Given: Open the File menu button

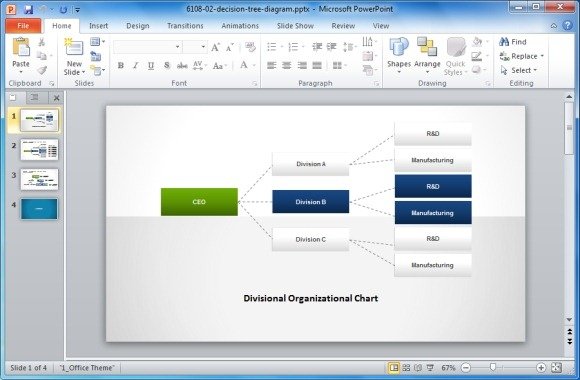Looking at the screenshot, I should point(23,26).
